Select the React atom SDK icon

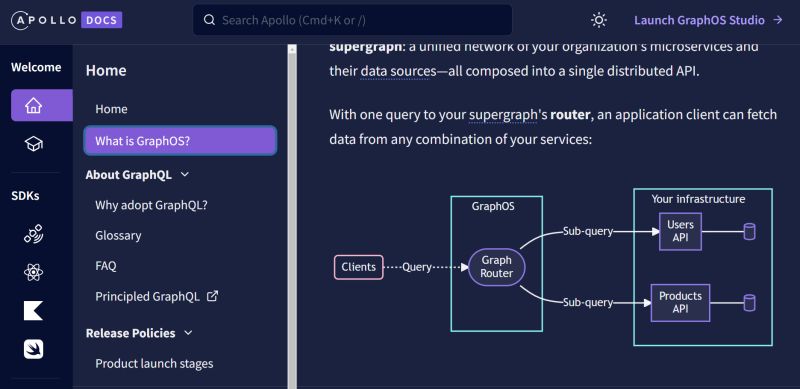[x=34, y=272]
